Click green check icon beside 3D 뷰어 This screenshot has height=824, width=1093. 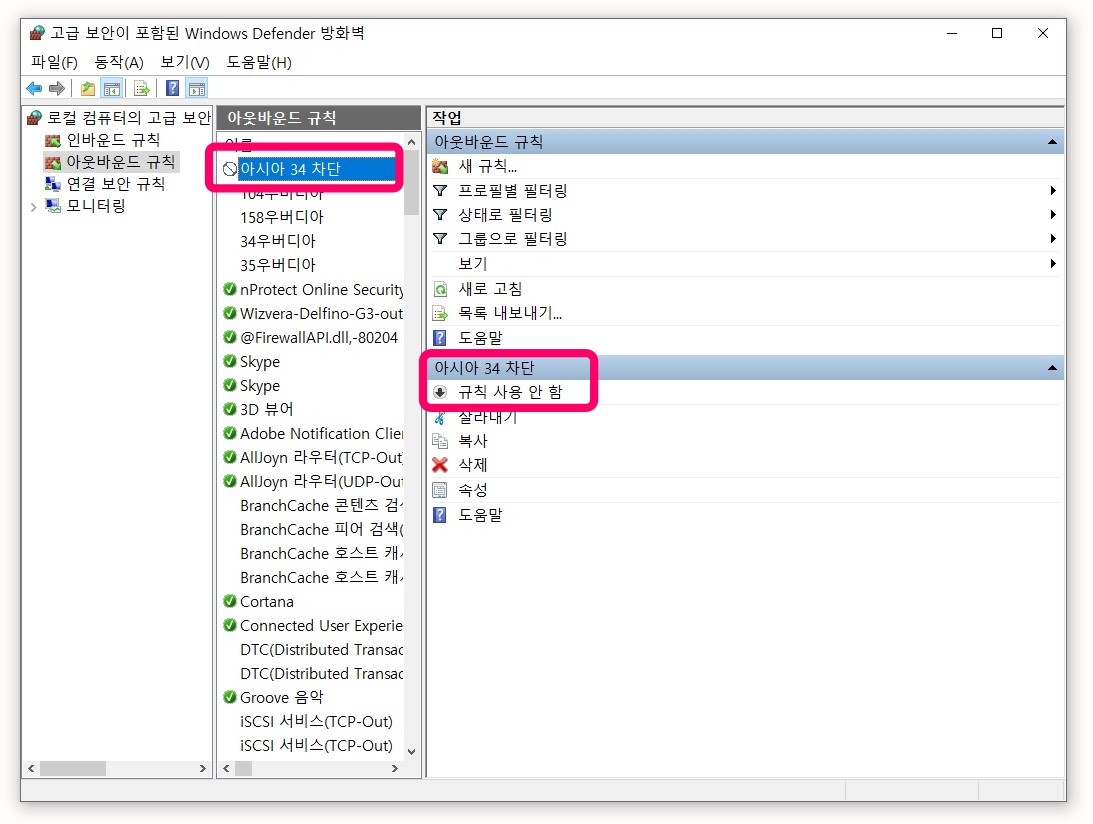[230, 409]
